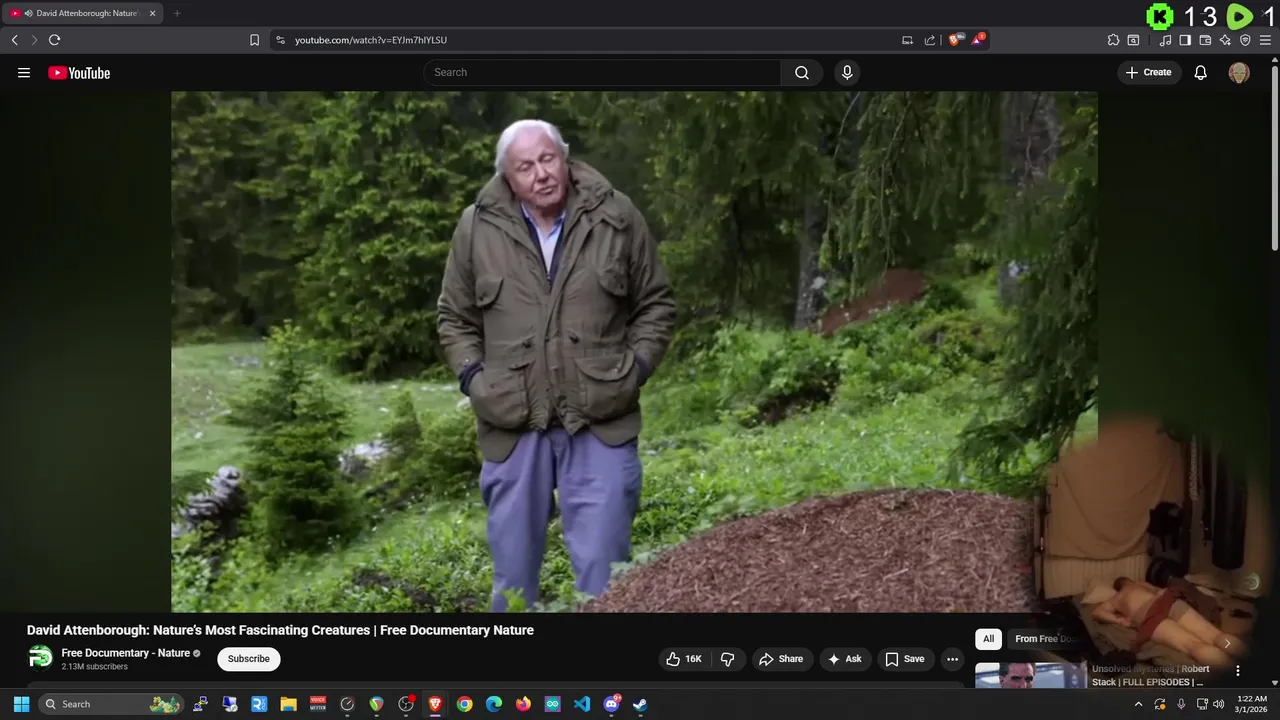Screen dimensions: 1280x720
Task: Open YouTube notifications bell
Action: pyautogui.click(x=1201, y=72)
